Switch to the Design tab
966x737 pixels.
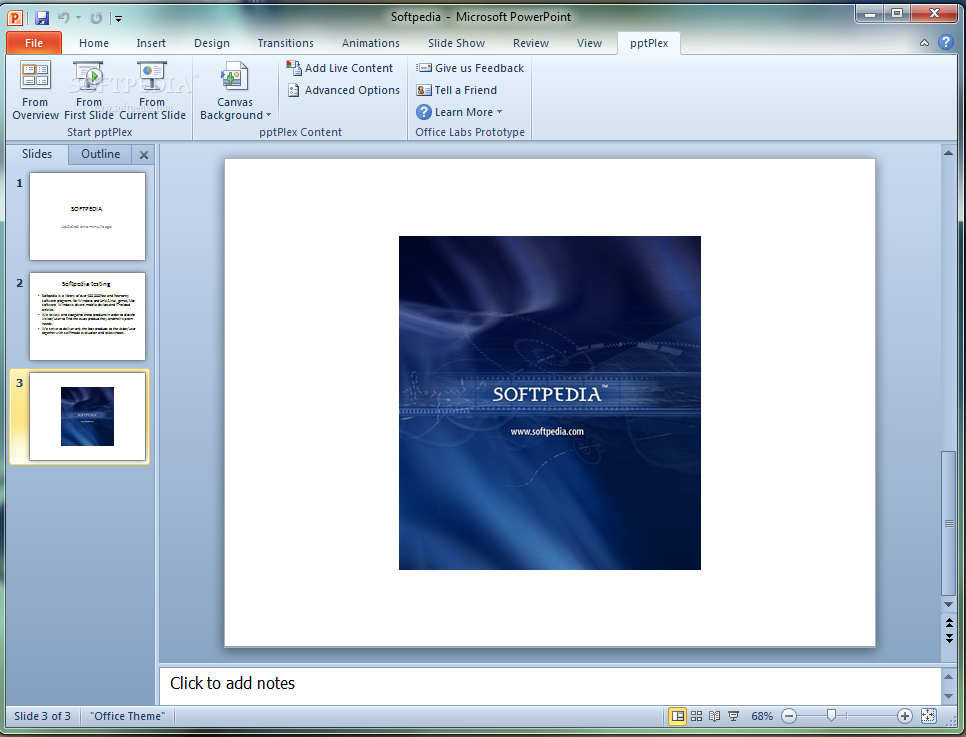[211, 43]
